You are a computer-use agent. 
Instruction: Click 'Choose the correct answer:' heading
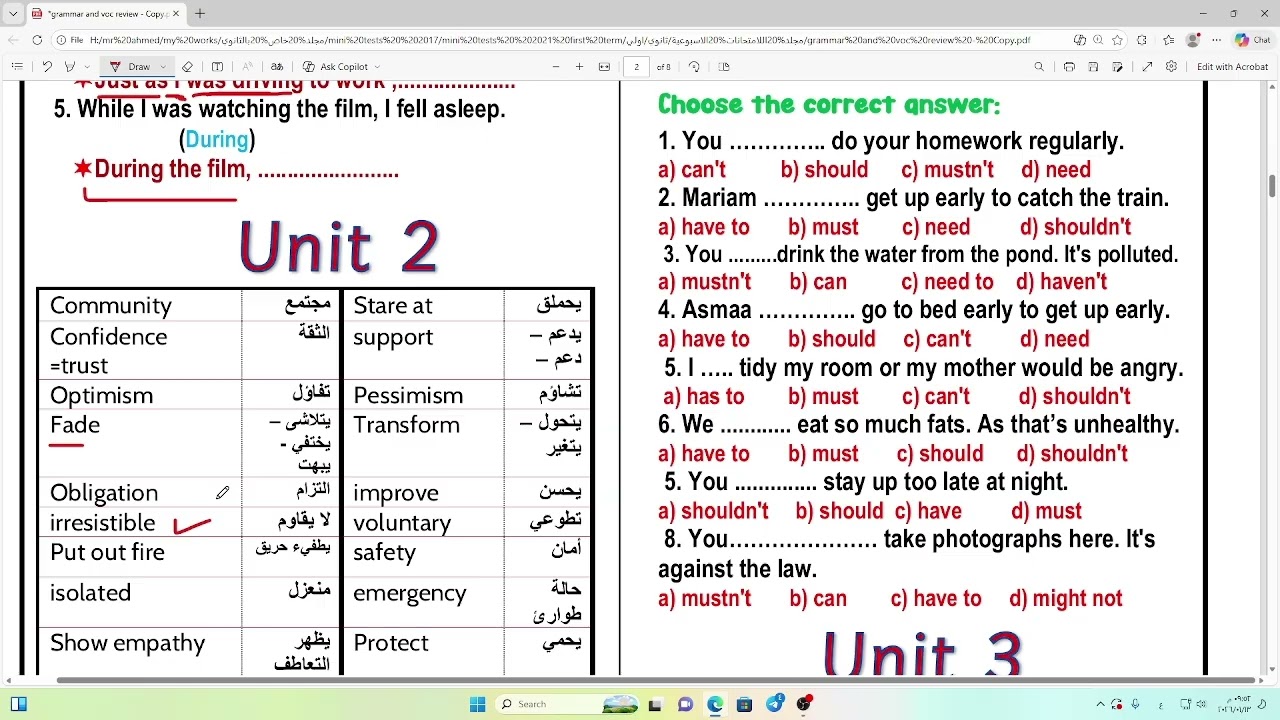(829, 105)
